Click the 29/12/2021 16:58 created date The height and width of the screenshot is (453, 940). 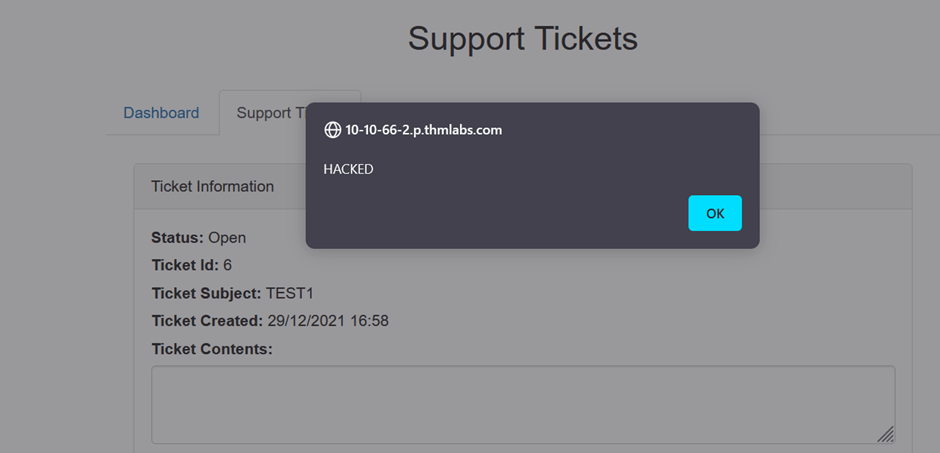pyautogui.click(x=328, y=321)
